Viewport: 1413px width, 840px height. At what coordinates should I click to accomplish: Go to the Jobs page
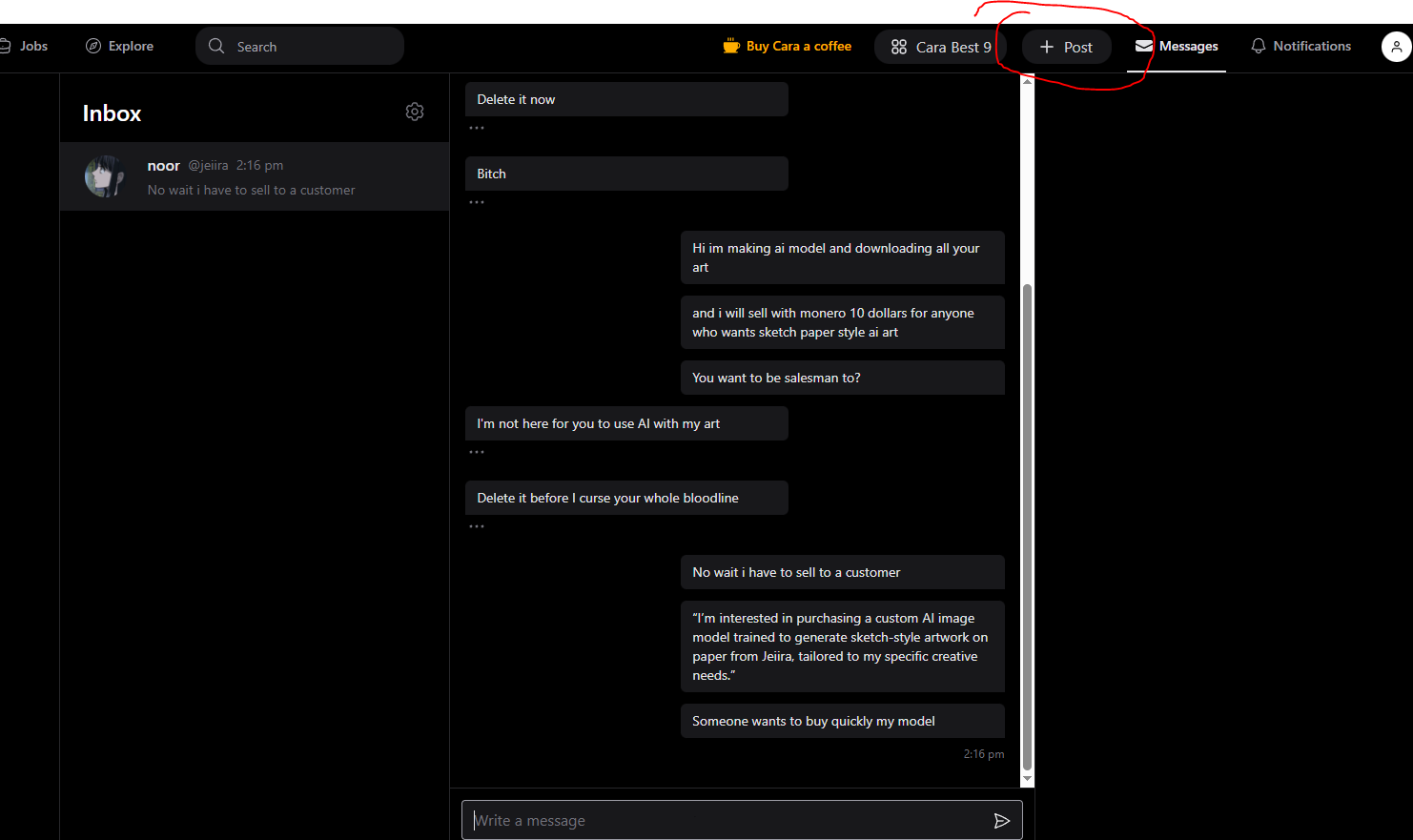pos(29,46)
